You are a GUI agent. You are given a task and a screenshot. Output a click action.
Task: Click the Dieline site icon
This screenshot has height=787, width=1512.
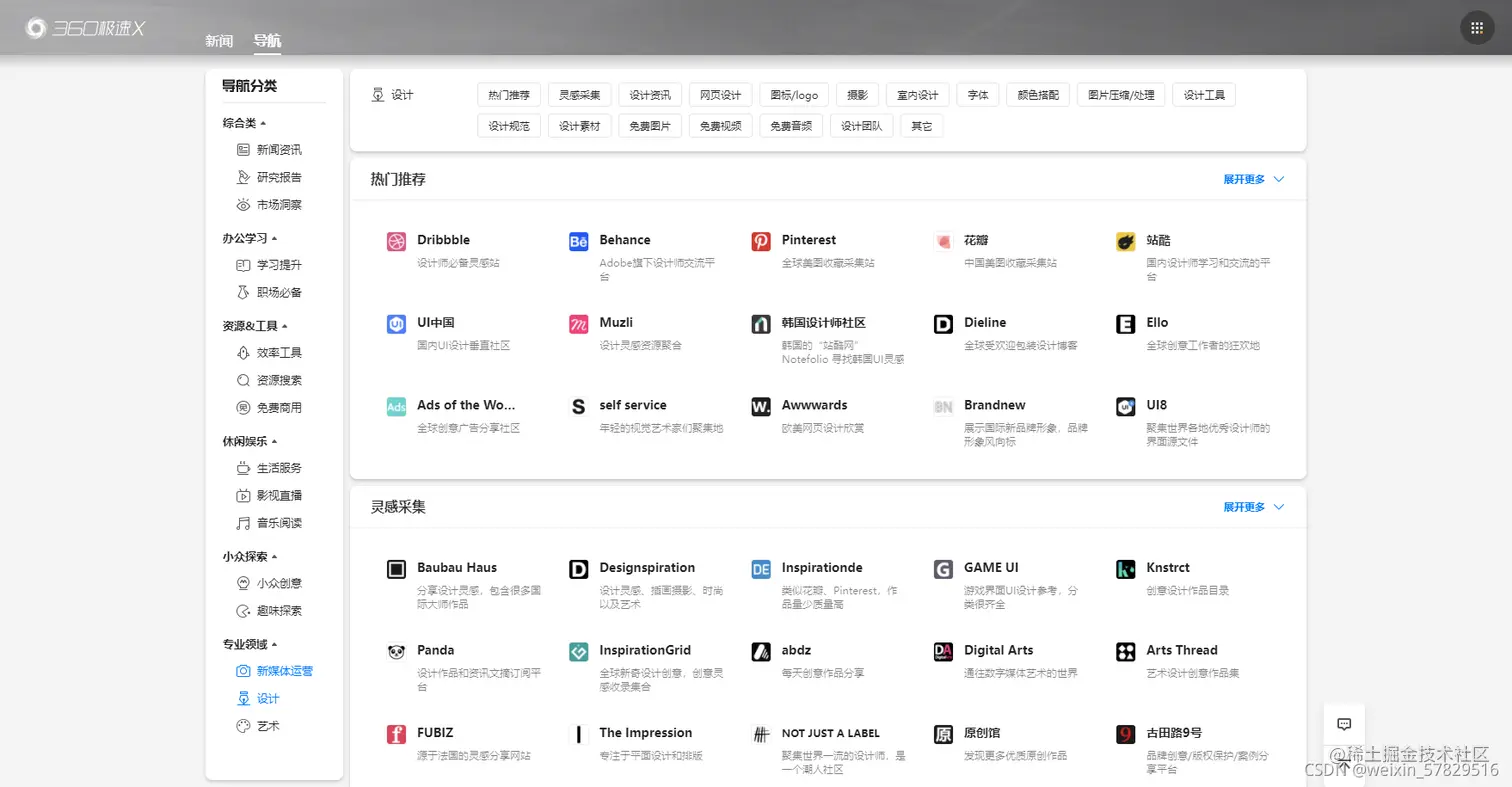coord(943,324)
